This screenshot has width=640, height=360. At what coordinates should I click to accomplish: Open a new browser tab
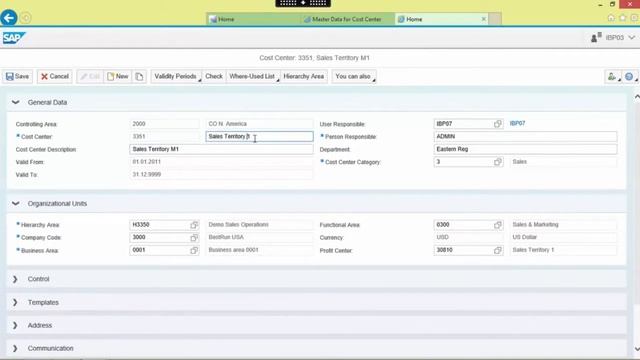click(495, 19)
